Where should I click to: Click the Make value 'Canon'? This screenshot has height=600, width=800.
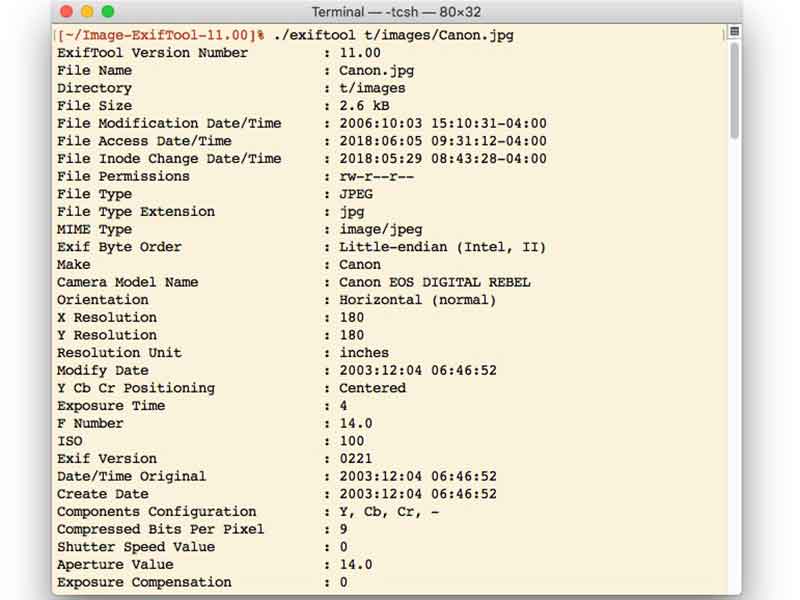(360, 265)
